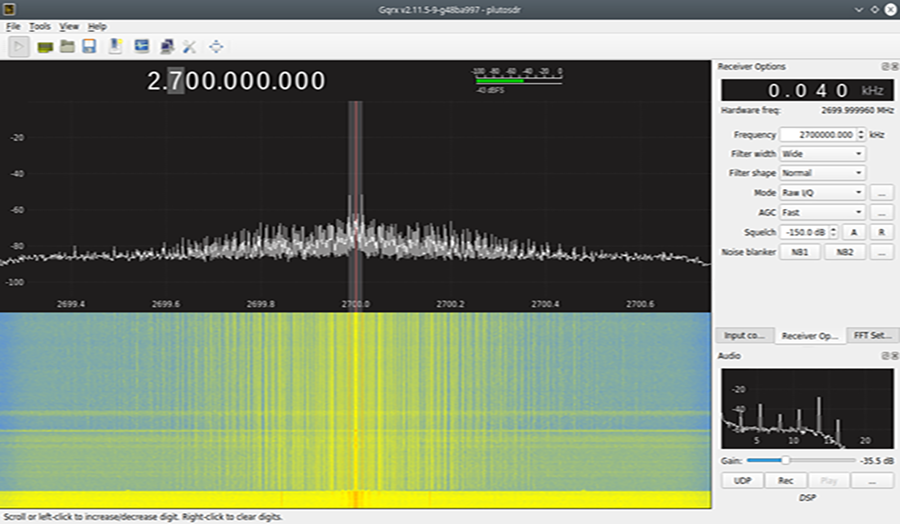Click the Load settings folder icon

tap(67, 46)
